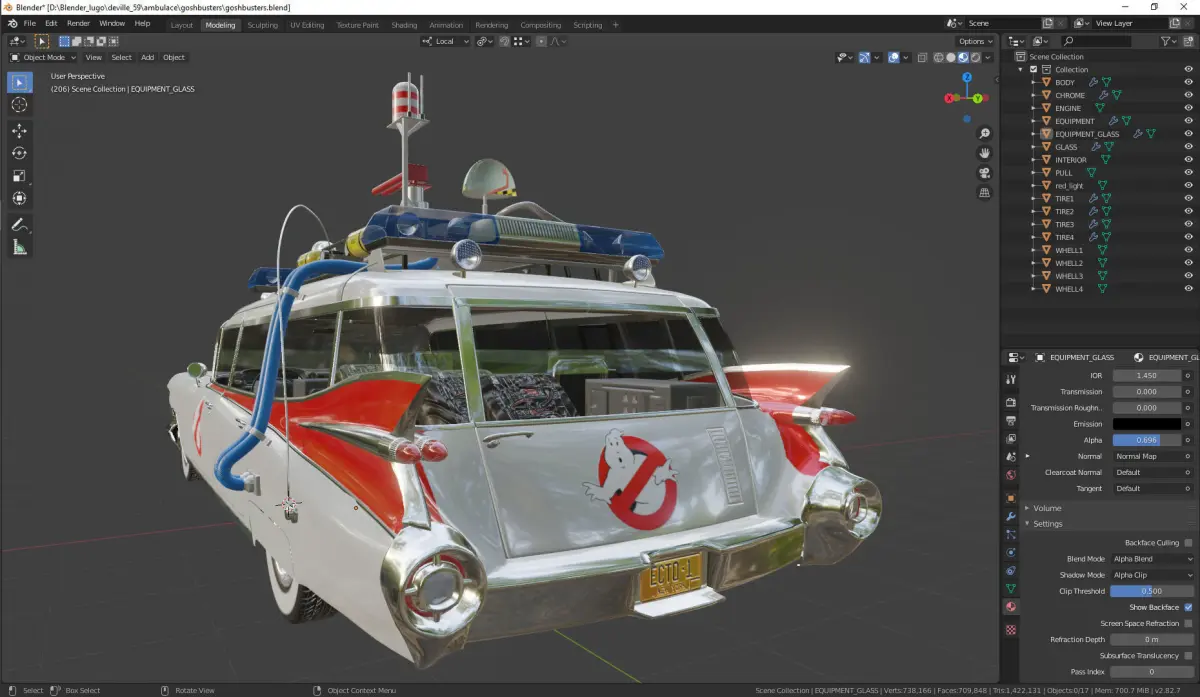
Task: Select rendered shading mode sphere
Action: [977, 57]
